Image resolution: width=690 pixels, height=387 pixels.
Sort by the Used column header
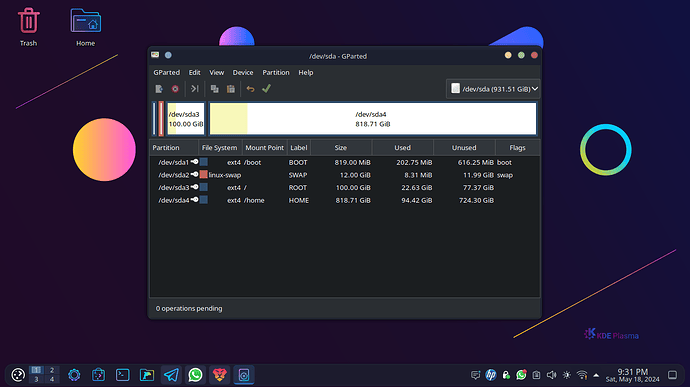click(x=403, y=147)
